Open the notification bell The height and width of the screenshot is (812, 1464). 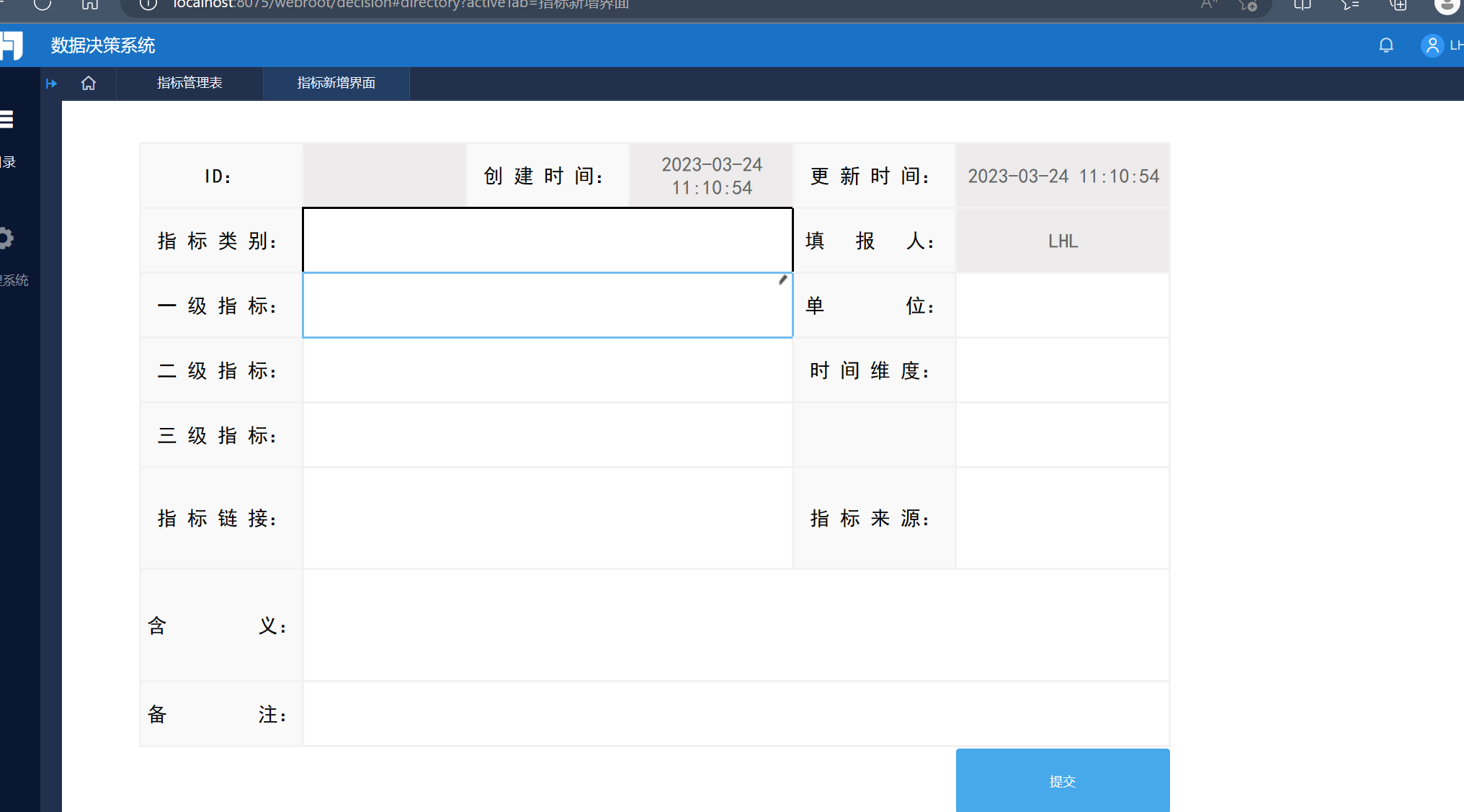pyautogui.click(x=1386, y=46)
